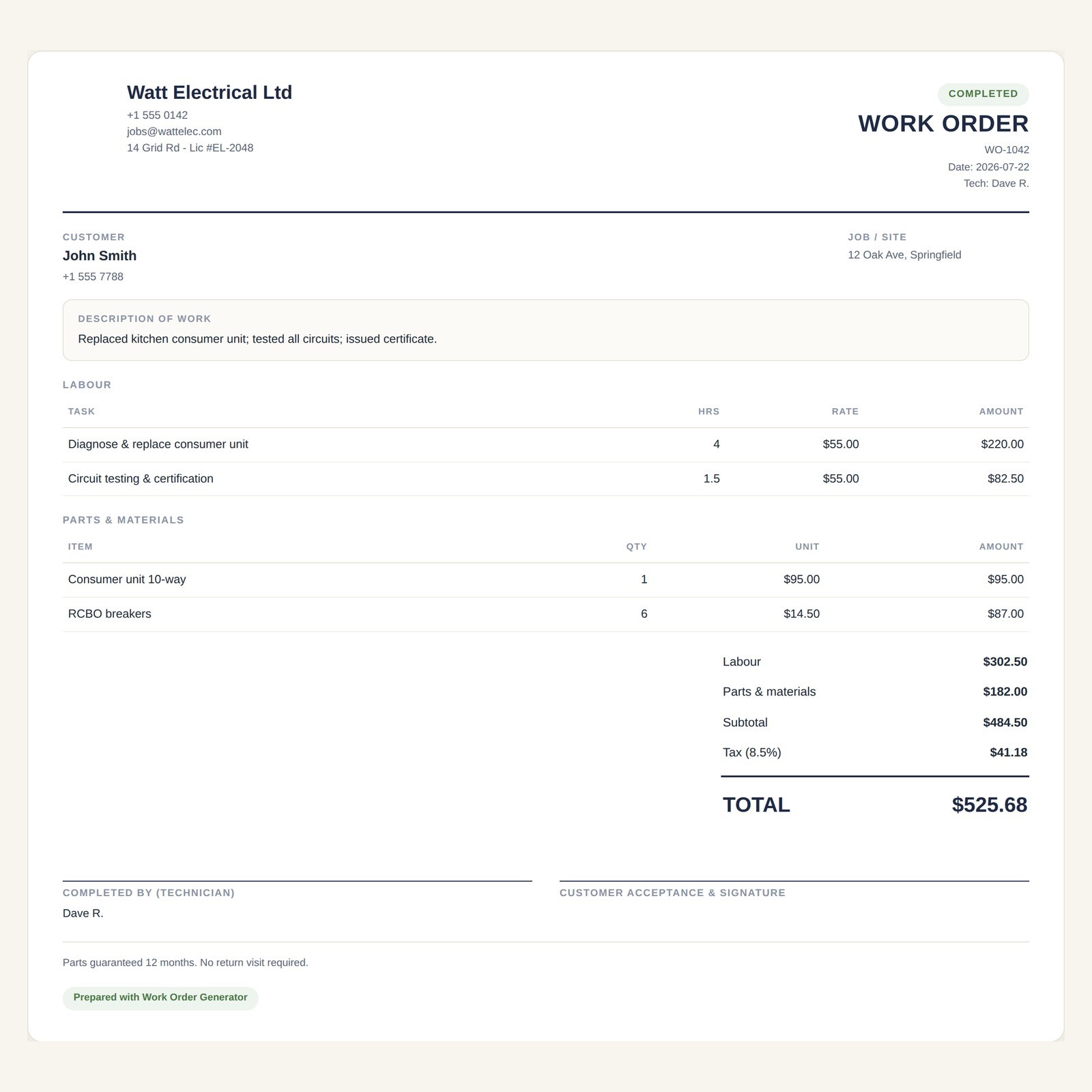Click Subtotal value $484.50
The height and width of the screenshot is (1092, 1092).
(x=1005, y=723)
